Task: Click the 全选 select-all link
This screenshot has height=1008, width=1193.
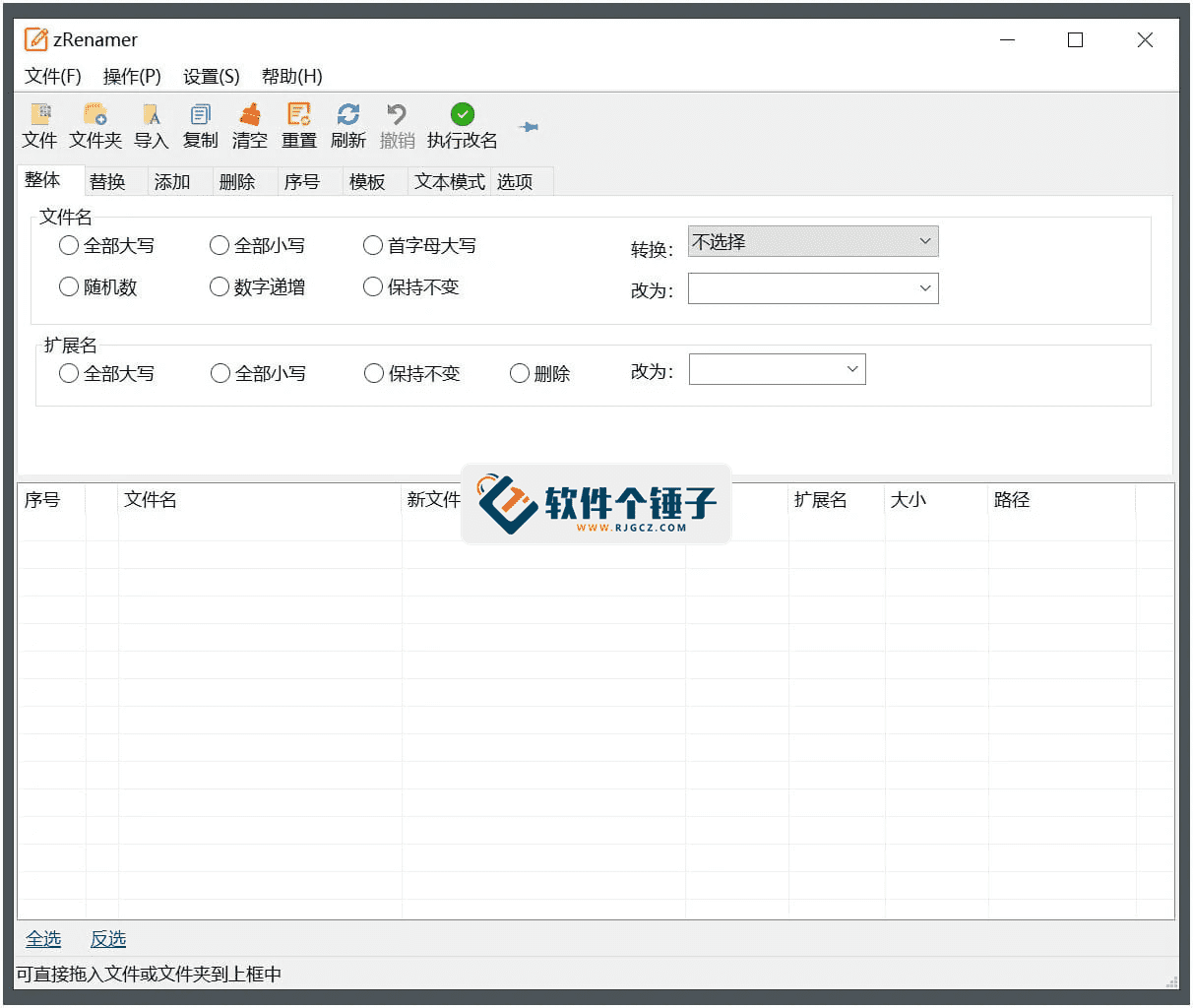Action: coord(43,939)
